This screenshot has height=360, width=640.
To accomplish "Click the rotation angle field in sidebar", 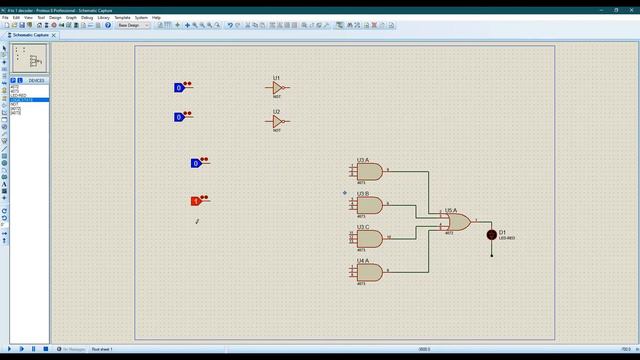I will coord(4,225).
